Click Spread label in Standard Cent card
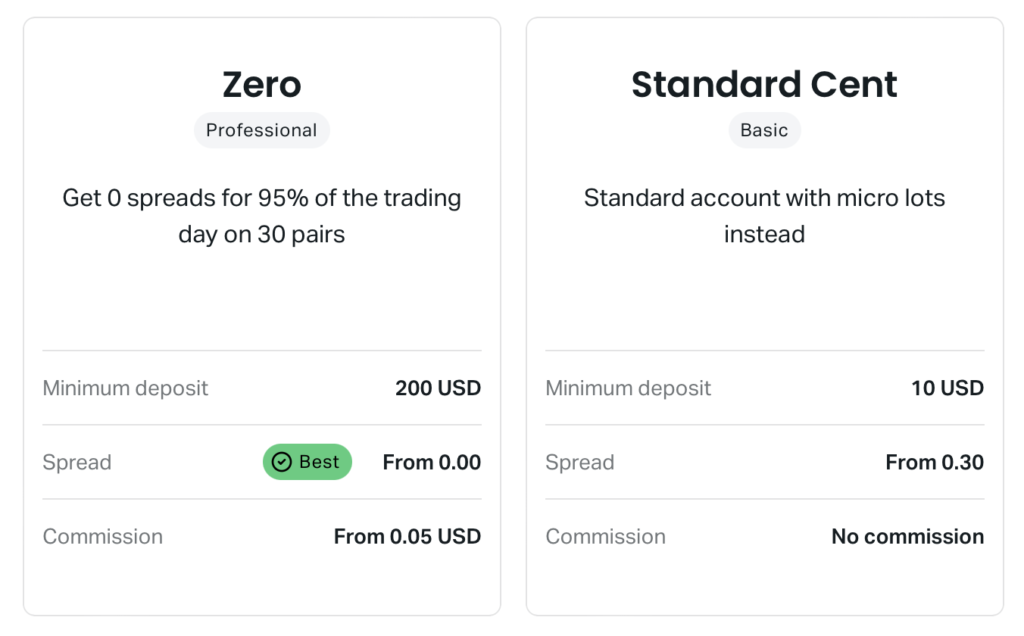1024x636 pixels. (x=580, y=463)
